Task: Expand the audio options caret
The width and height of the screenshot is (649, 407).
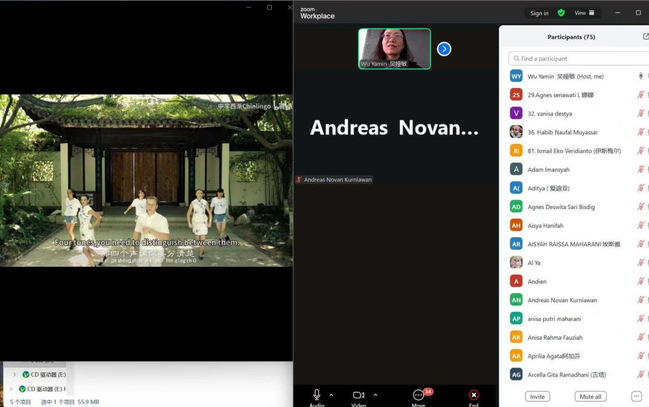Action: (331, 394)
